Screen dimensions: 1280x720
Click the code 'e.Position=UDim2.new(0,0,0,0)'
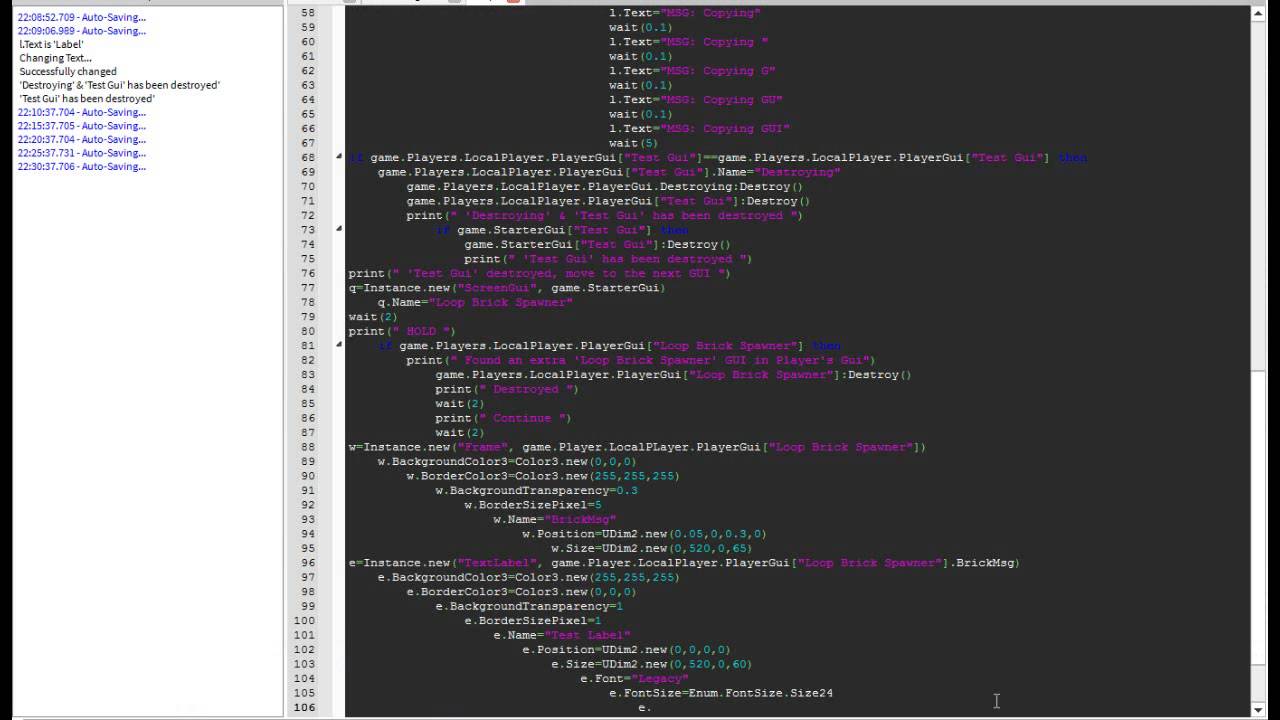click(x=626, y=649)
